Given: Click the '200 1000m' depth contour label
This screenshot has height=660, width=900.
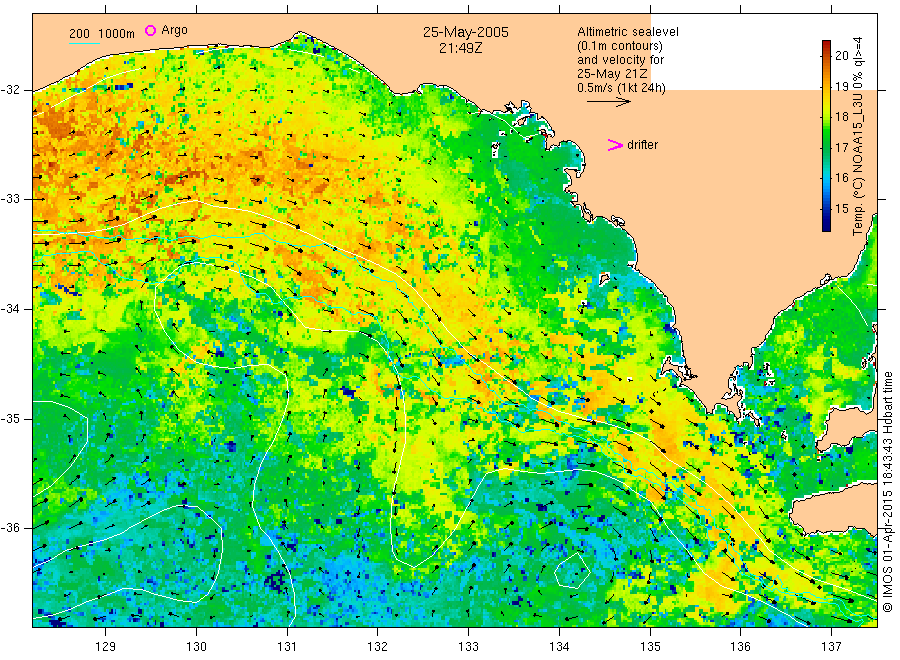Looking at the screenshot, I should pyautogui.click(x=102, y=34).
